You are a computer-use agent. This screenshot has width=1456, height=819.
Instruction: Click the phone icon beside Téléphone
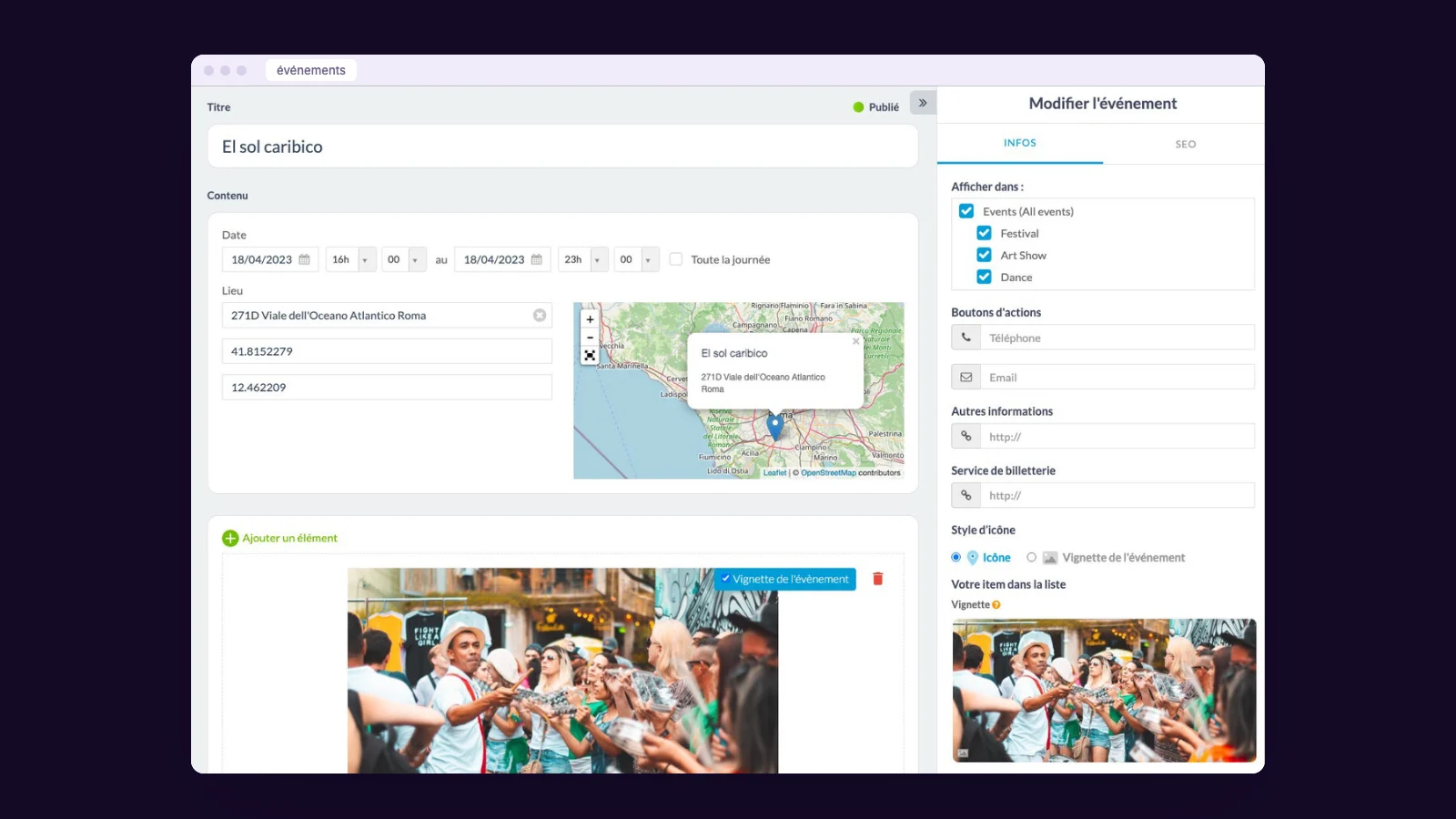click(966, 338)
